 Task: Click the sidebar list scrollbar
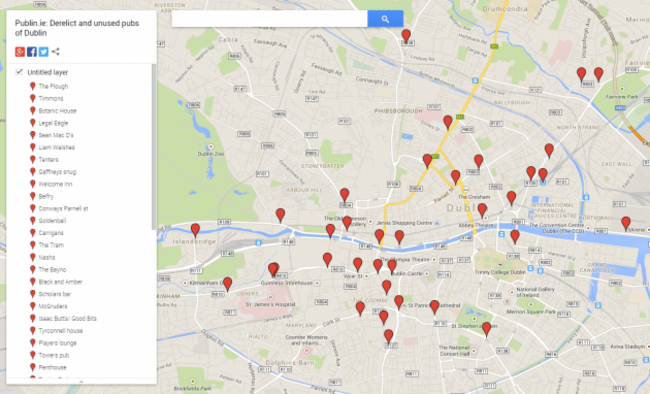tap(154, 147)
